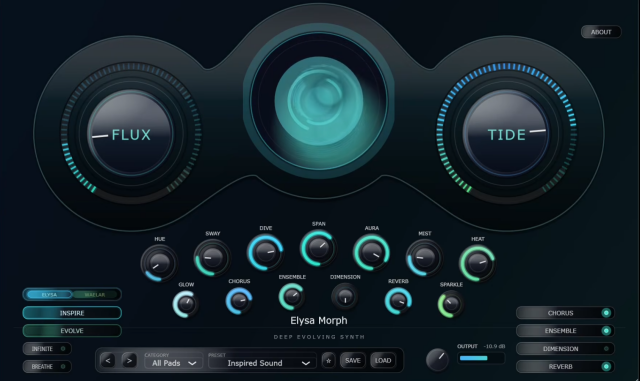The width and height of the screenshot is (640, 381).
Task: Click the OUTPUT level meter bar
Action: point(481,358)
